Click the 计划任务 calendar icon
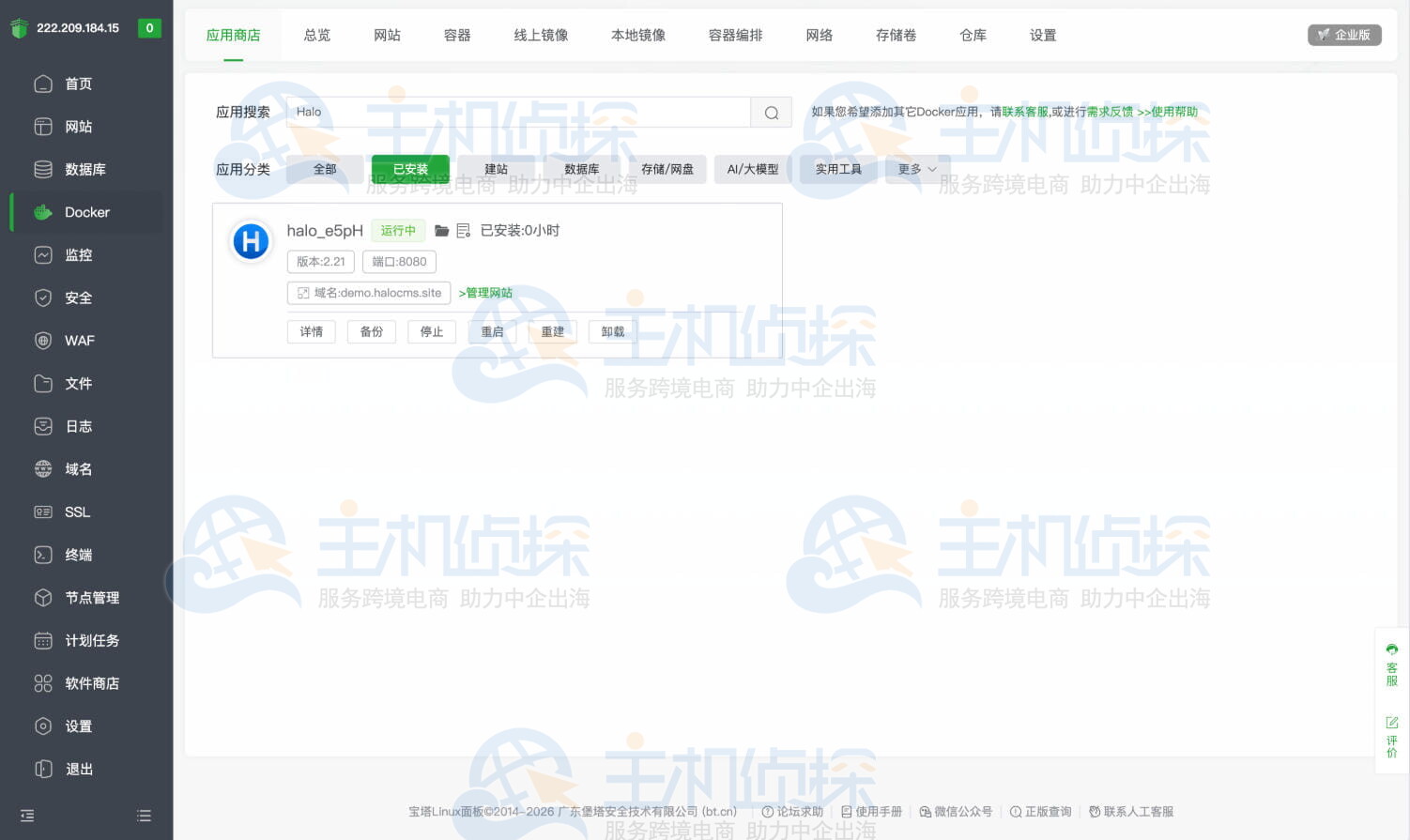 pos(43,640)
